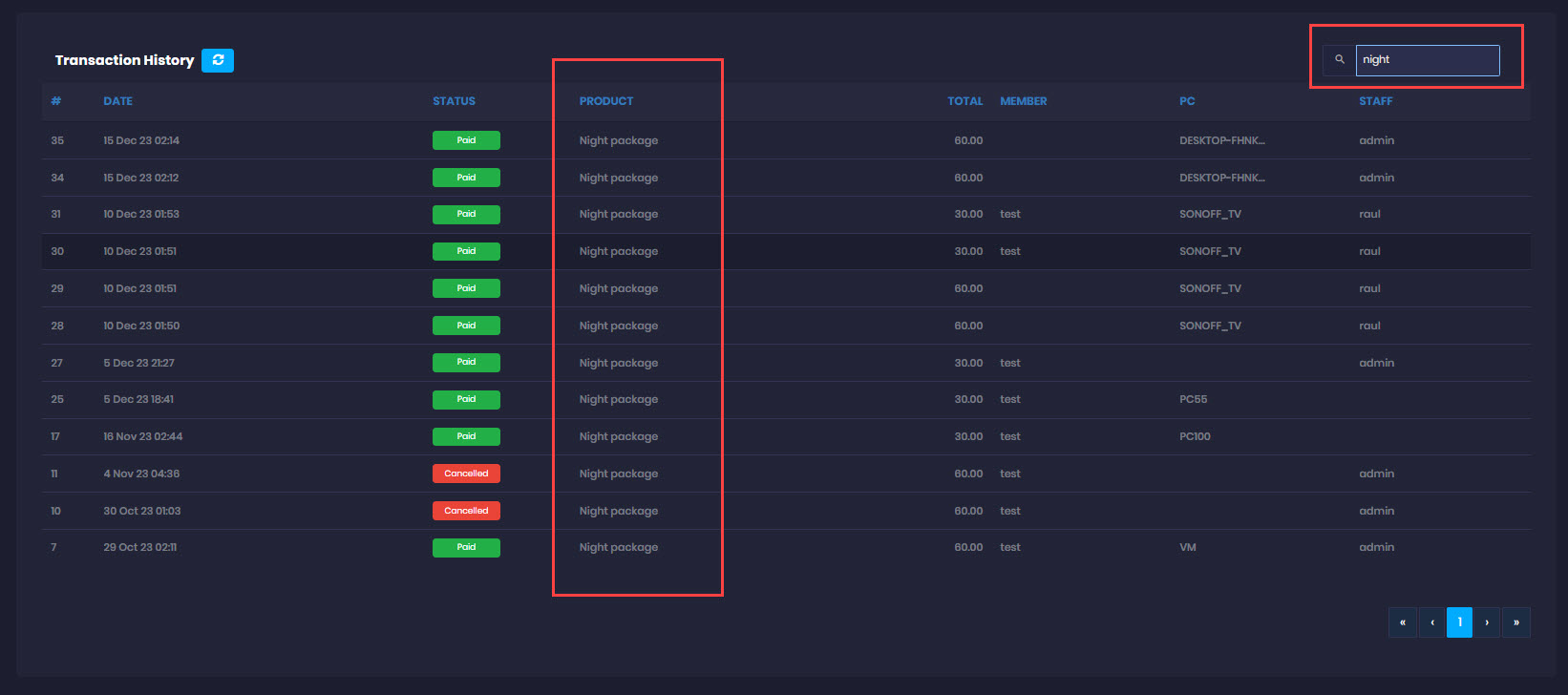Click the search field containing "night"
Screen dimensions: 1568x695
[x=1427, y=60]
